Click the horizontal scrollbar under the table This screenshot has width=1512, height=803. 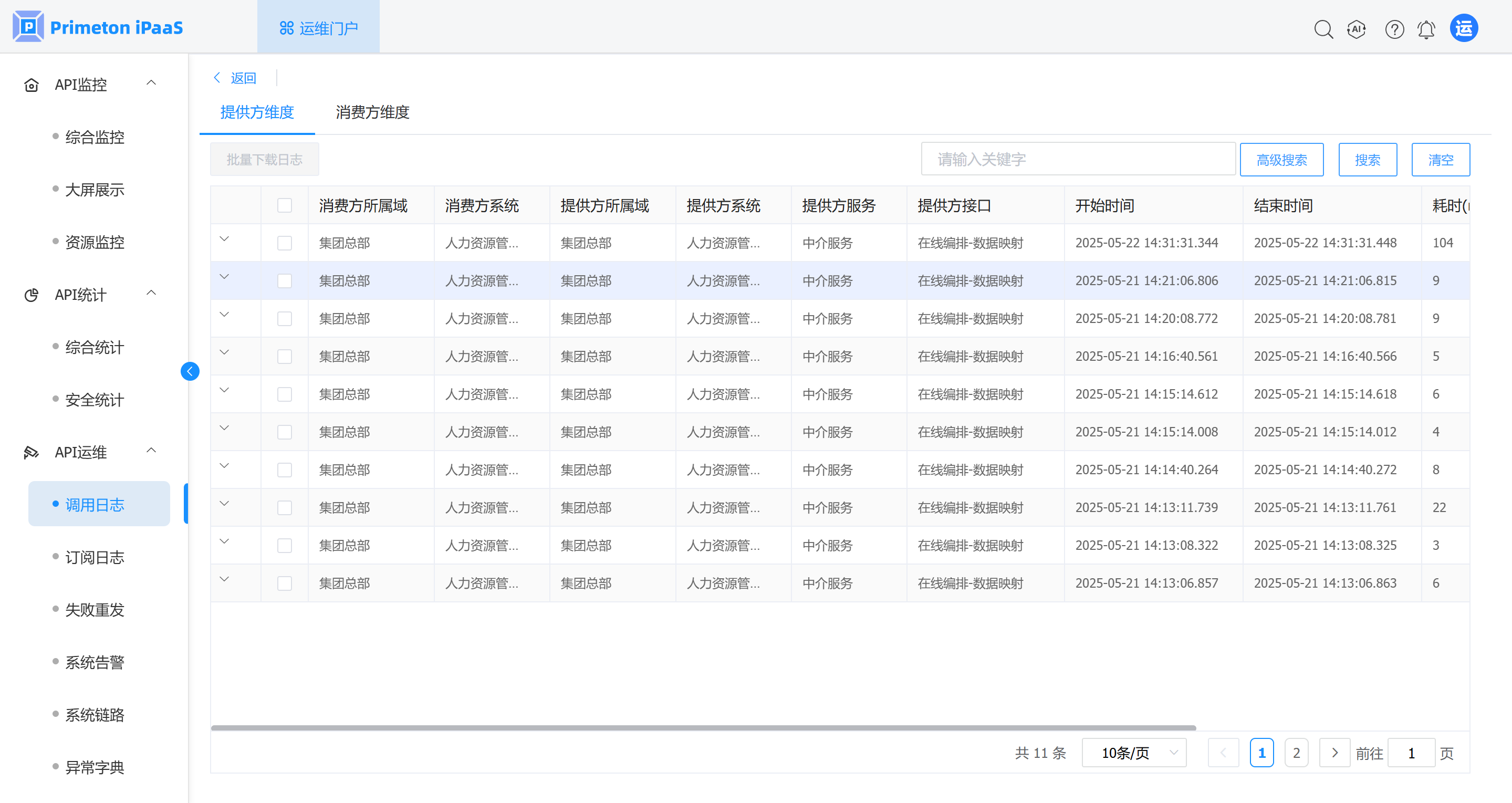(703, 728)
